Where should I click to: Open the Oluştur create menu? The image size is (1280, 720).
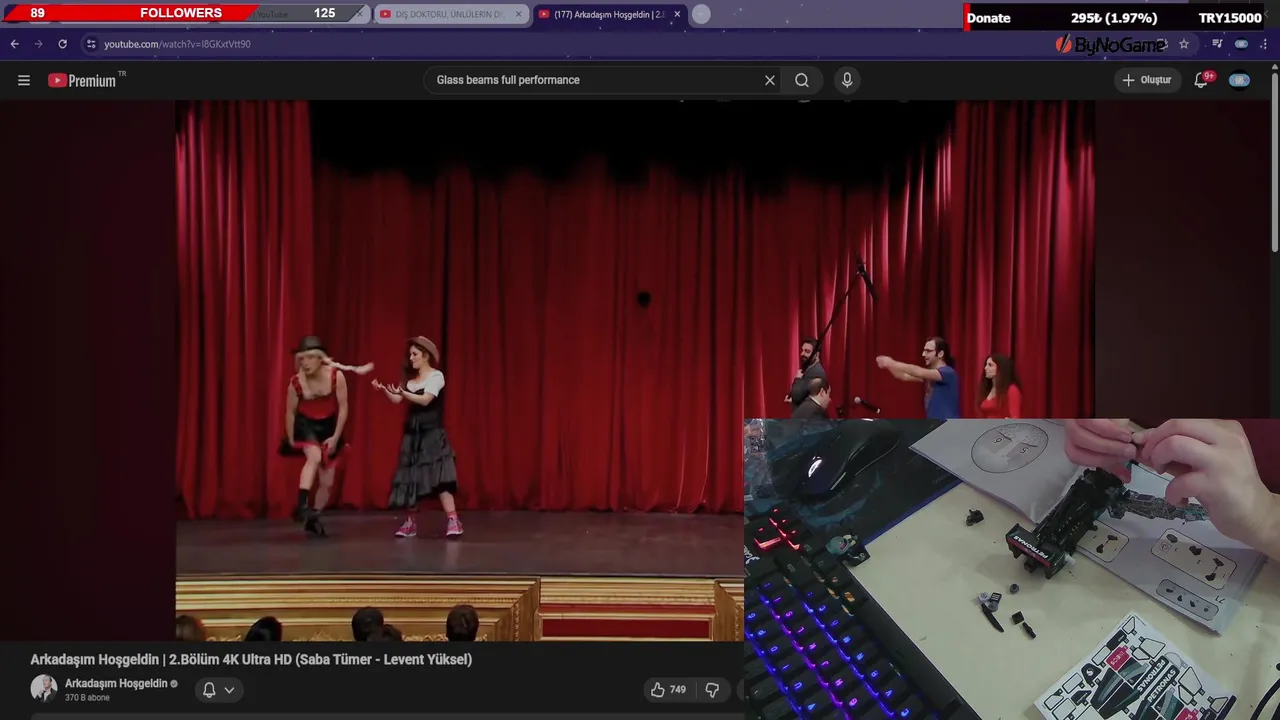coord(1147,80)
